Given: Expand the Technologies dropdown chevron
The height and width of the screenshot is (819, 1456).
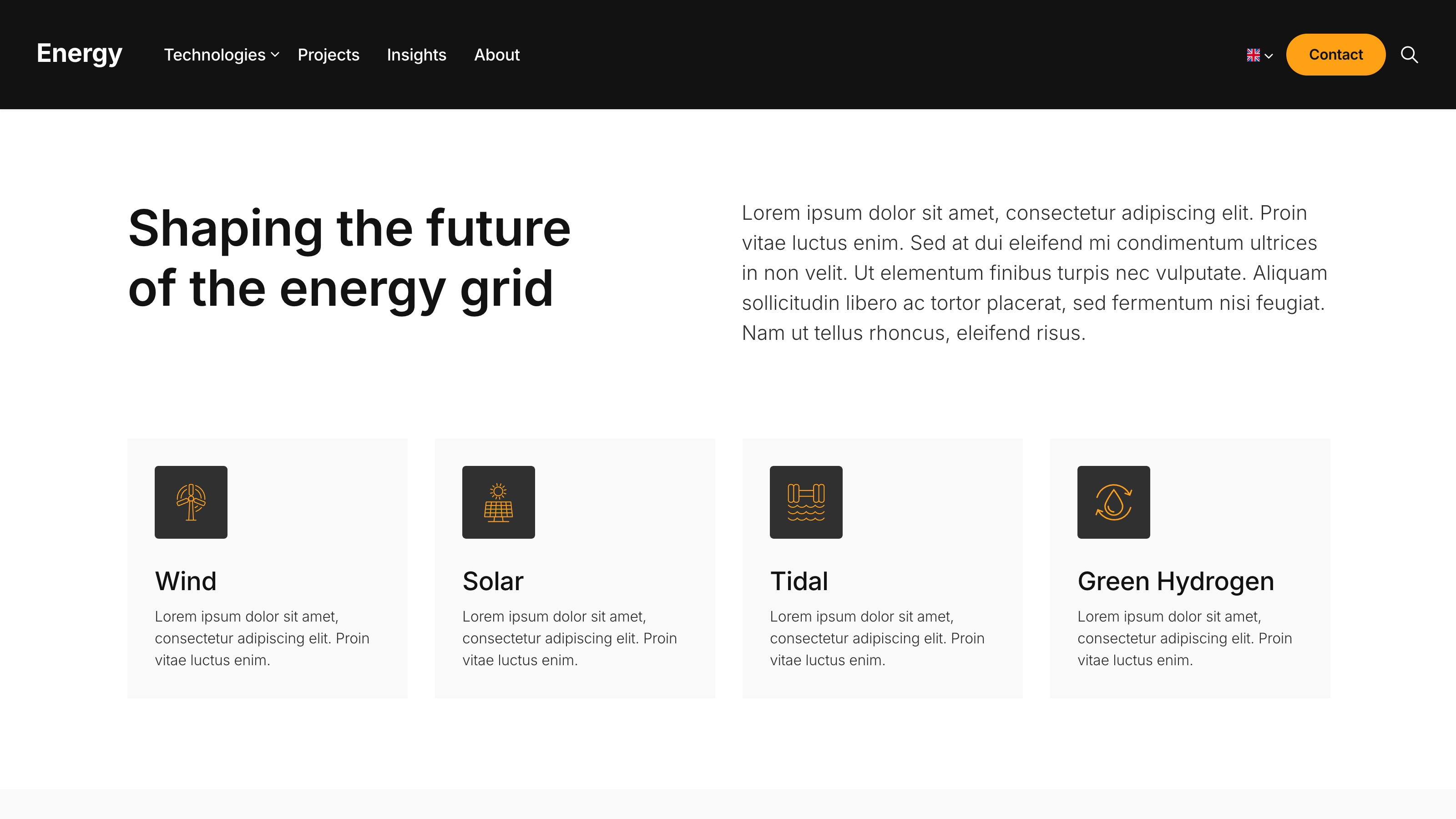Looking at the screenshot, I should [x=275, y=55].
